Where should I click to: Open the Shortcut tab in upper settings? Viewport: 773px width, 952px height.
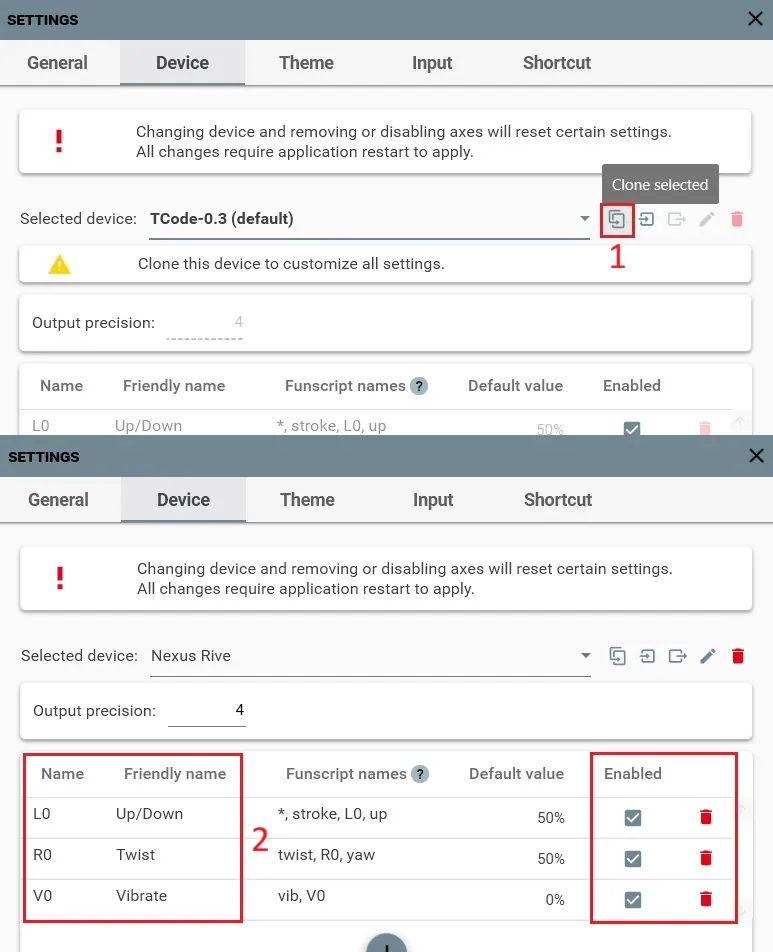pyautogui.click(x=557, y=63)
